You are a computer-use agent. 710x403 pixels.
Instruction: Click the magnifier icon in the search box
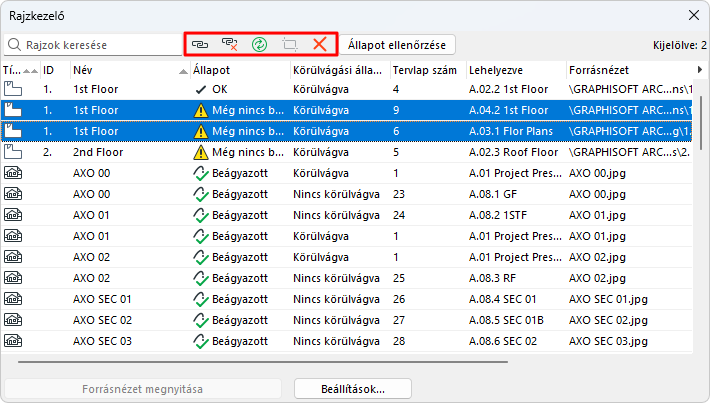[14, 45]
